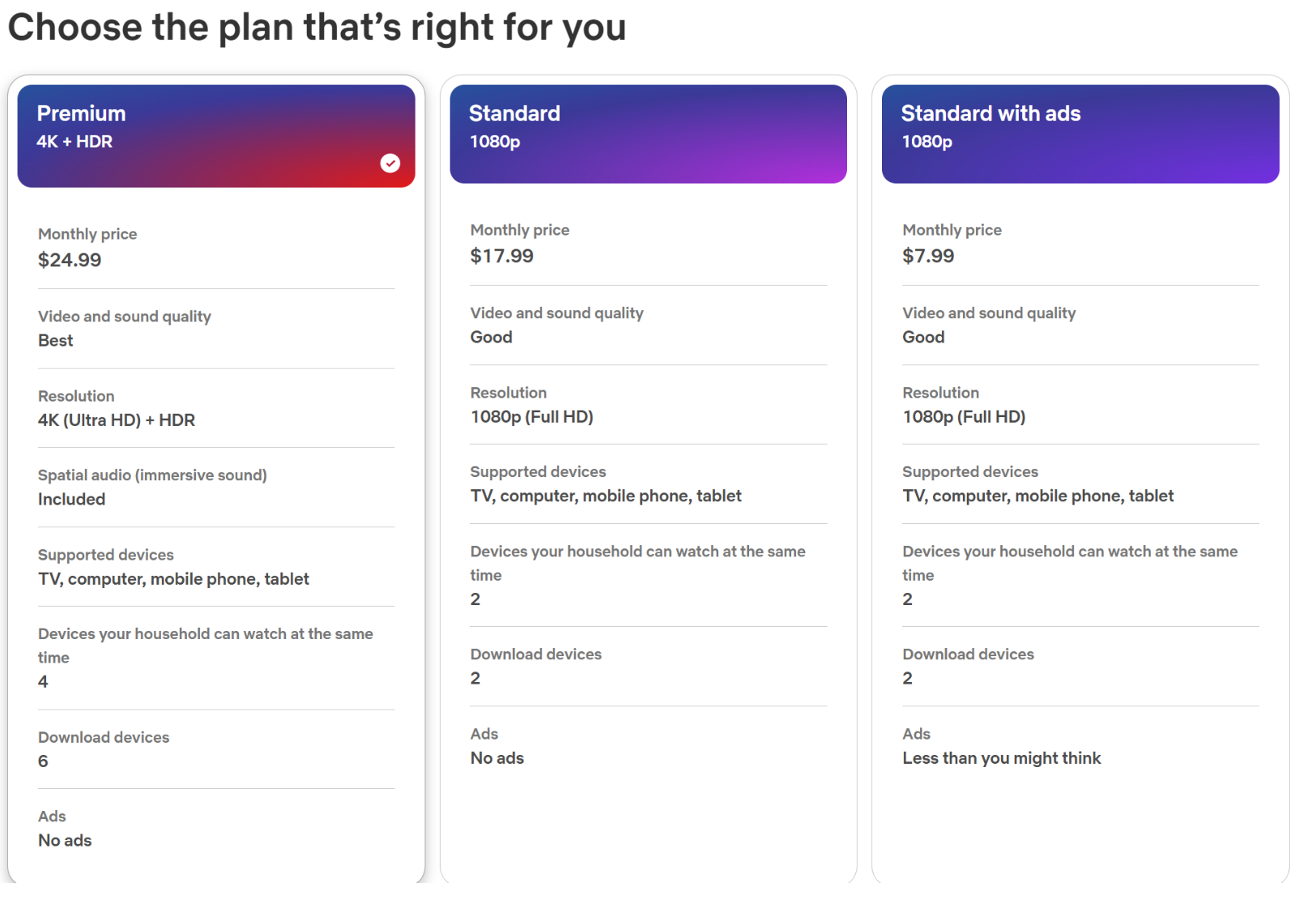Click the Premium $24.99 monthly price

[70, 260]
